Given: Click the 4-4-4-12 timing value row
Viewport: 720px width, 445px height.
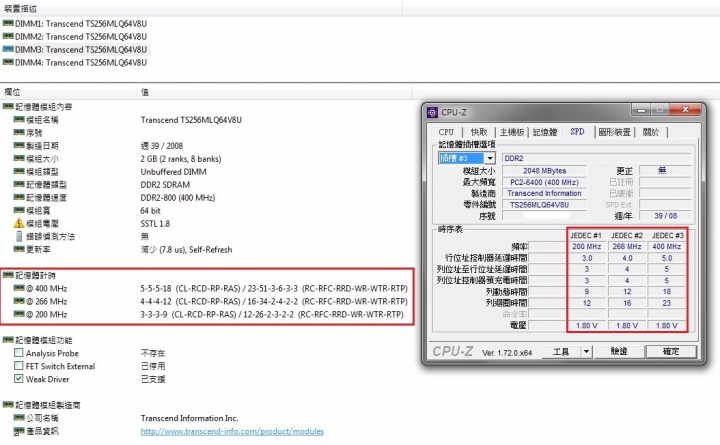Looking at the screenshot, I should (274, 301).
